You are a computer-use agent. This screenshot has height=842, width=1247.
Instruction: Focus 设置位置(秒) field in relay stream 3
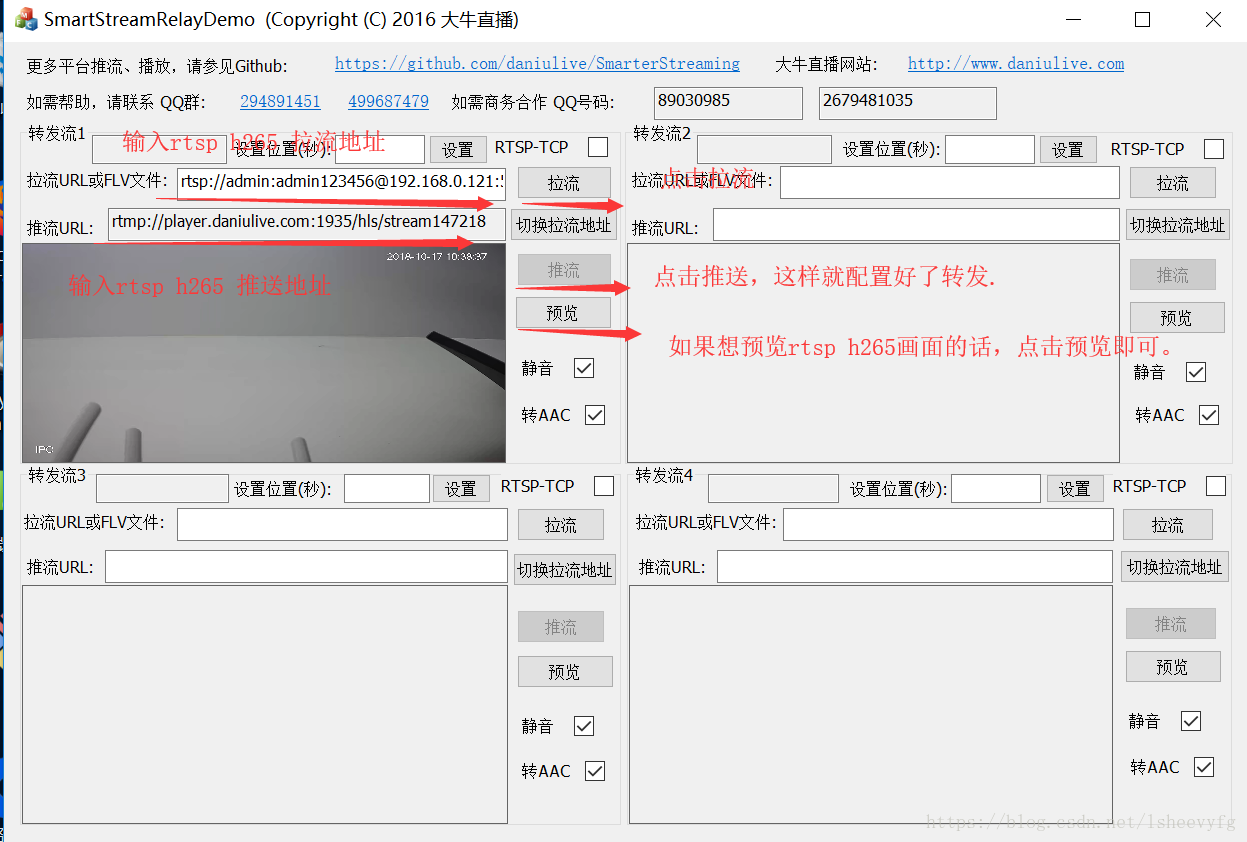pyautogui.click(x=387, y=488)
